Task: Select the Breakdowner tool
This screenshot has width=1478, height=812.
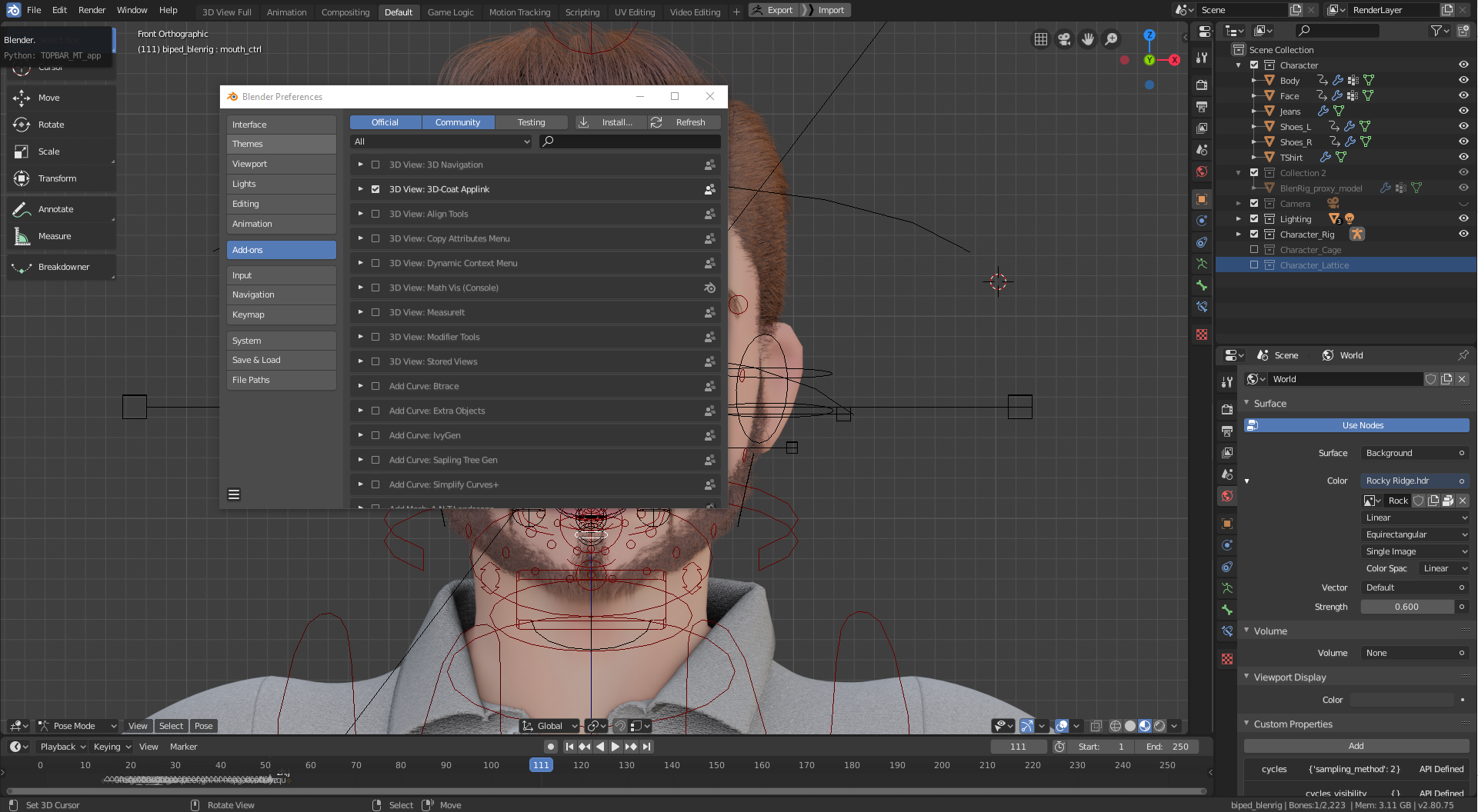Action: point(62,267)
